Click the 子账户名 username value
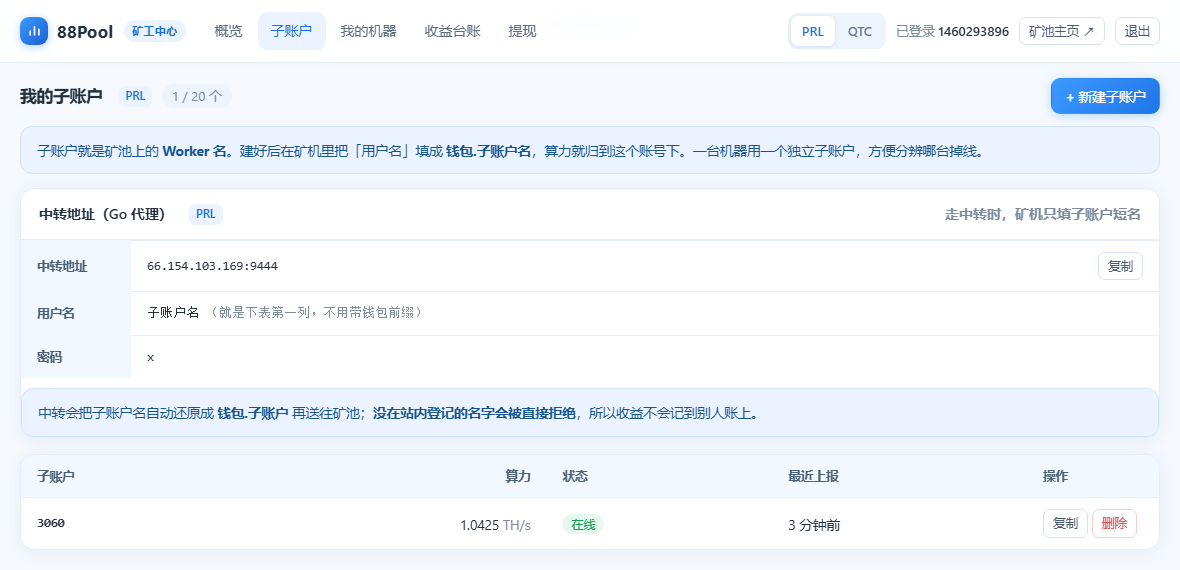The image size is (1180, 570). (173, 312)
